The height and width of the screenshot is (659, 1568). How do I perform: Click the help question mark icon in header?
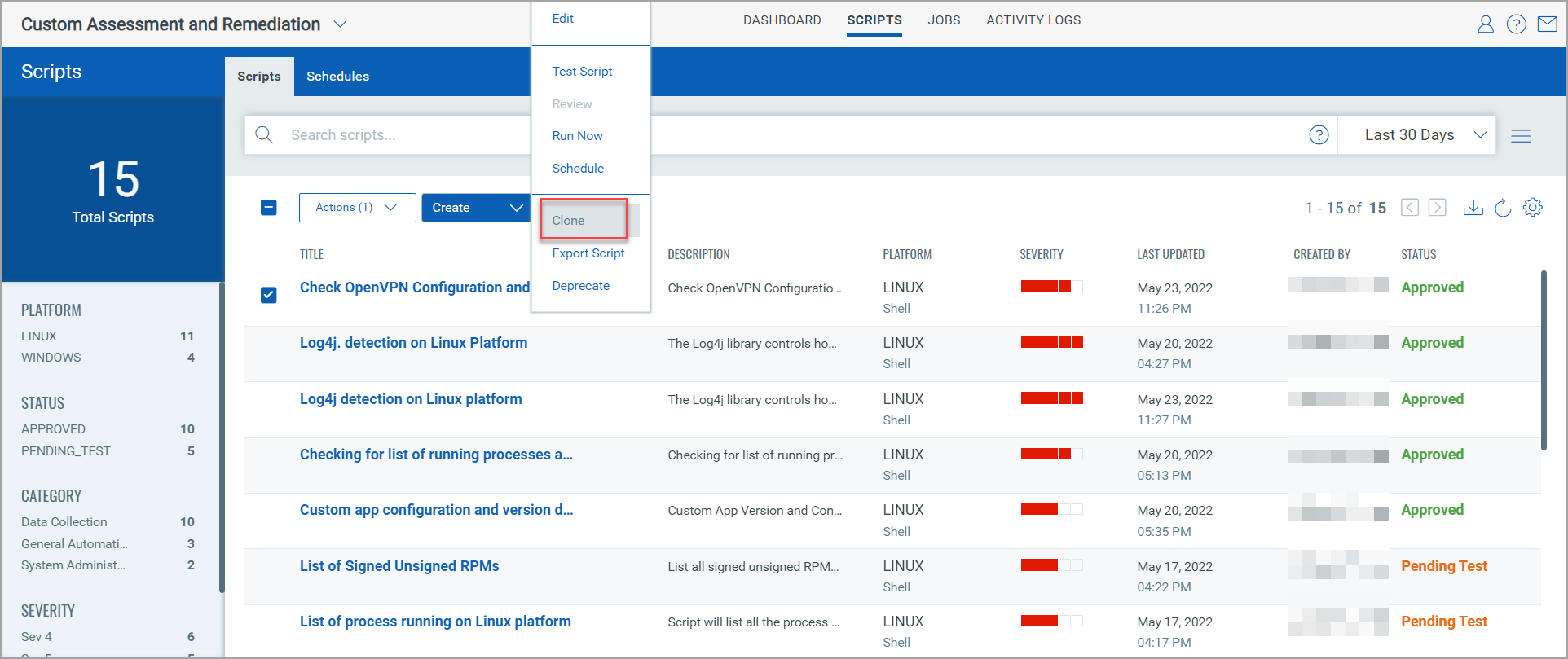click(x=1516, y=24)
